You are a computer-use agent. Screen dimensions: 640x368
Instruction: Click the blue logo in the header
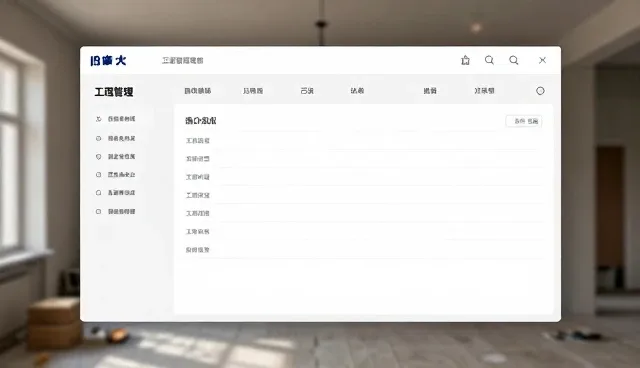coord(108,61)
